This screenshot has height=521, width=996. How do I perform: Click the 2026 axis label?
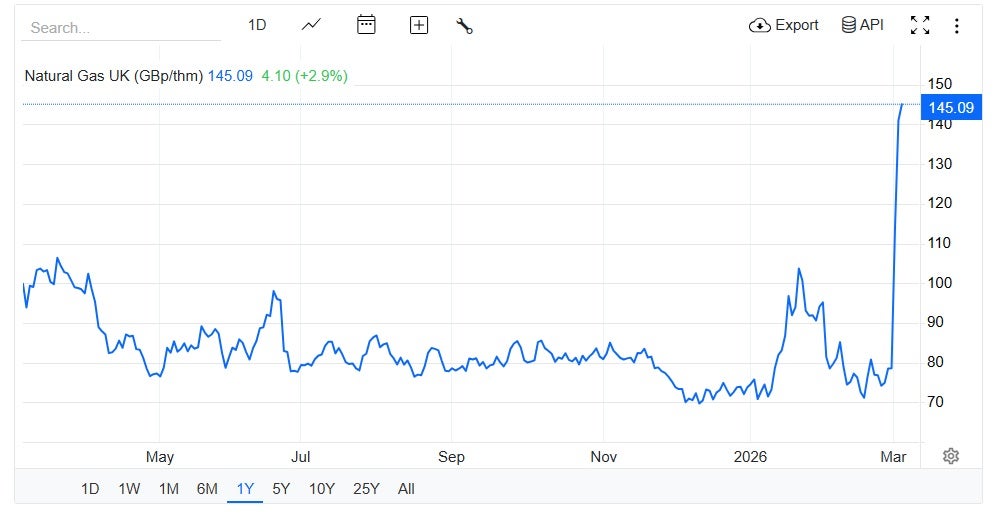tap(750, 457)
